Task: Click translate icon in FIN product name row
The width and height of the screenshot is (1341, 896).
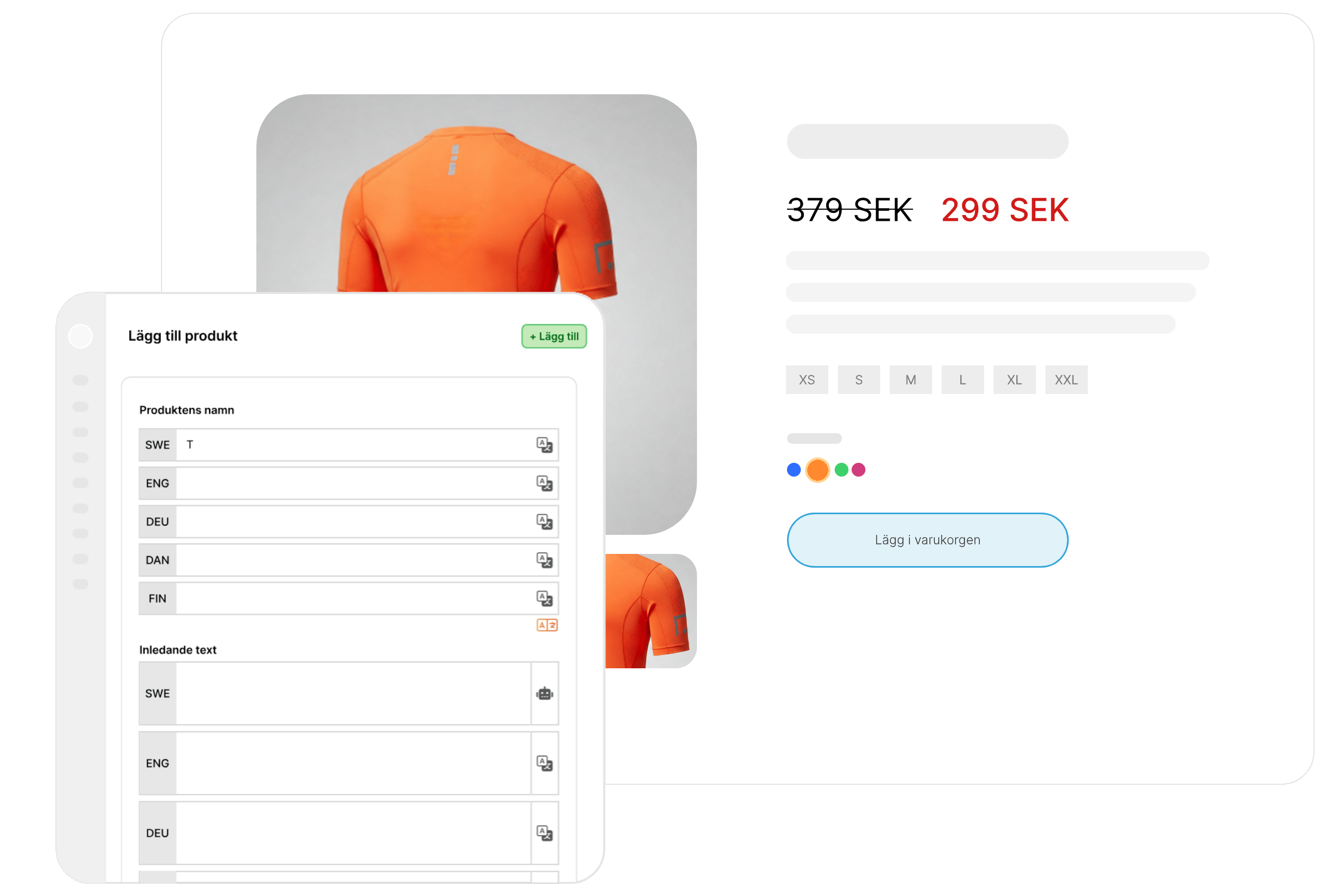Action: (x=544, y=598)
